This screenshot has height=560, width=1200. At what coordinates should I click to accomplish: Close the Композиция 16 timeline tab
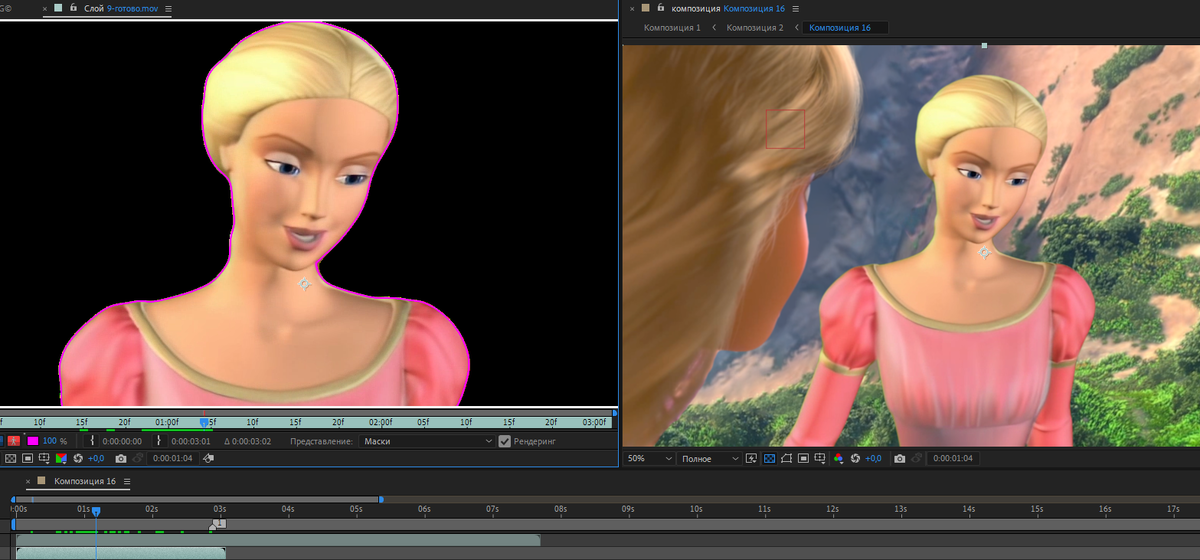point(29,482)
